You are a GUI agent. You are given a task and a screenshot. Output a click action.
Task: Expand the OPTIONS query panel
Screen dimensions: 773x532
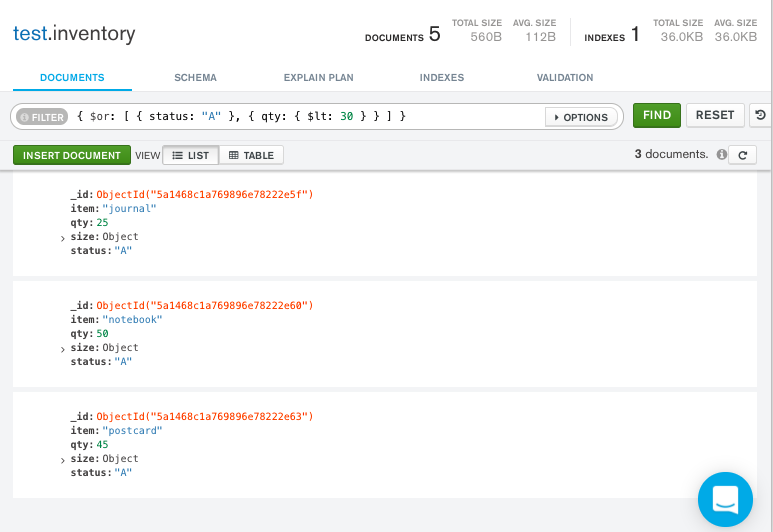(x=579, y=117)
